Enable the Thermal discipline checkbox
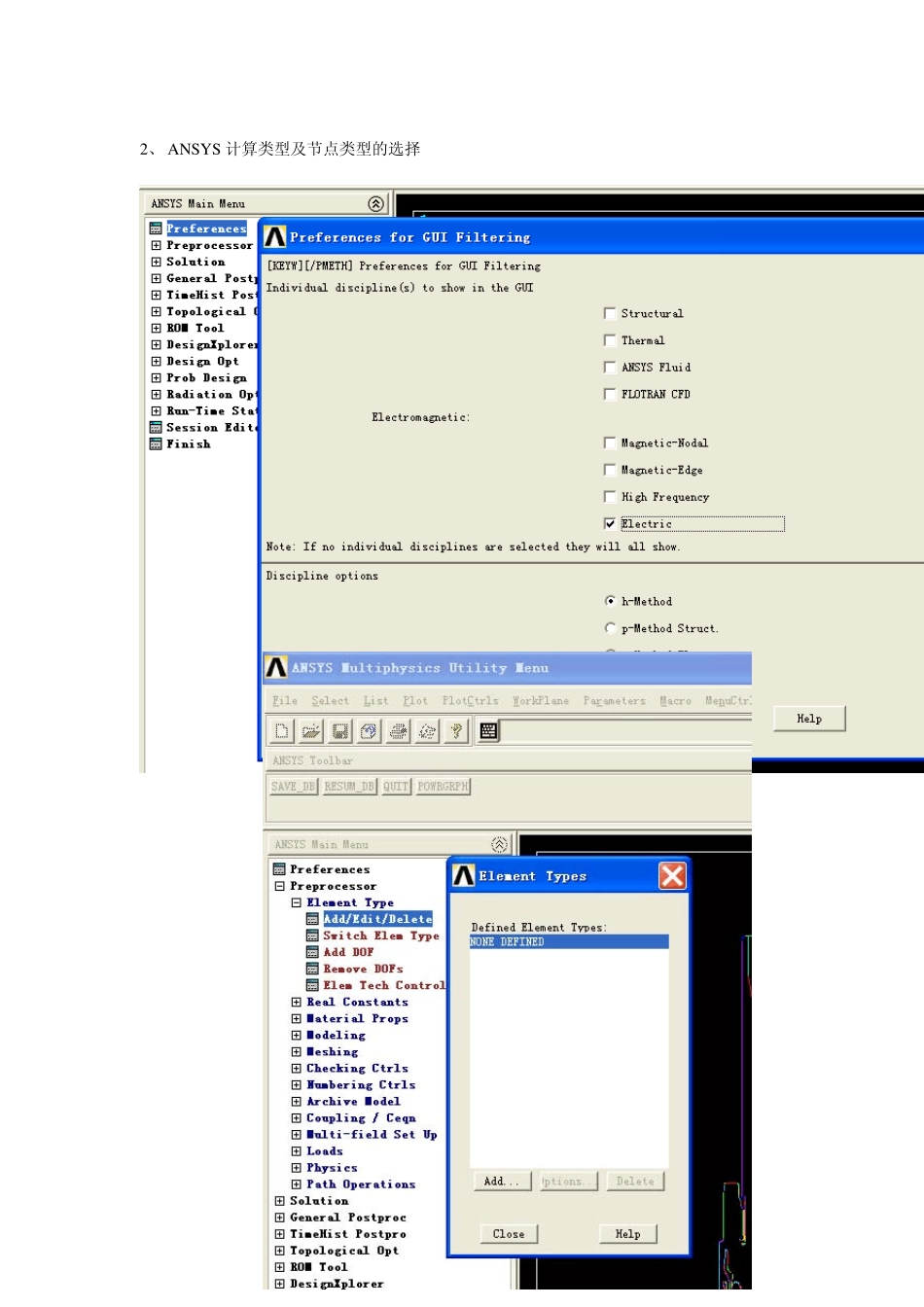This screenshot has height=1307, width=924. [x=610, y=340]
